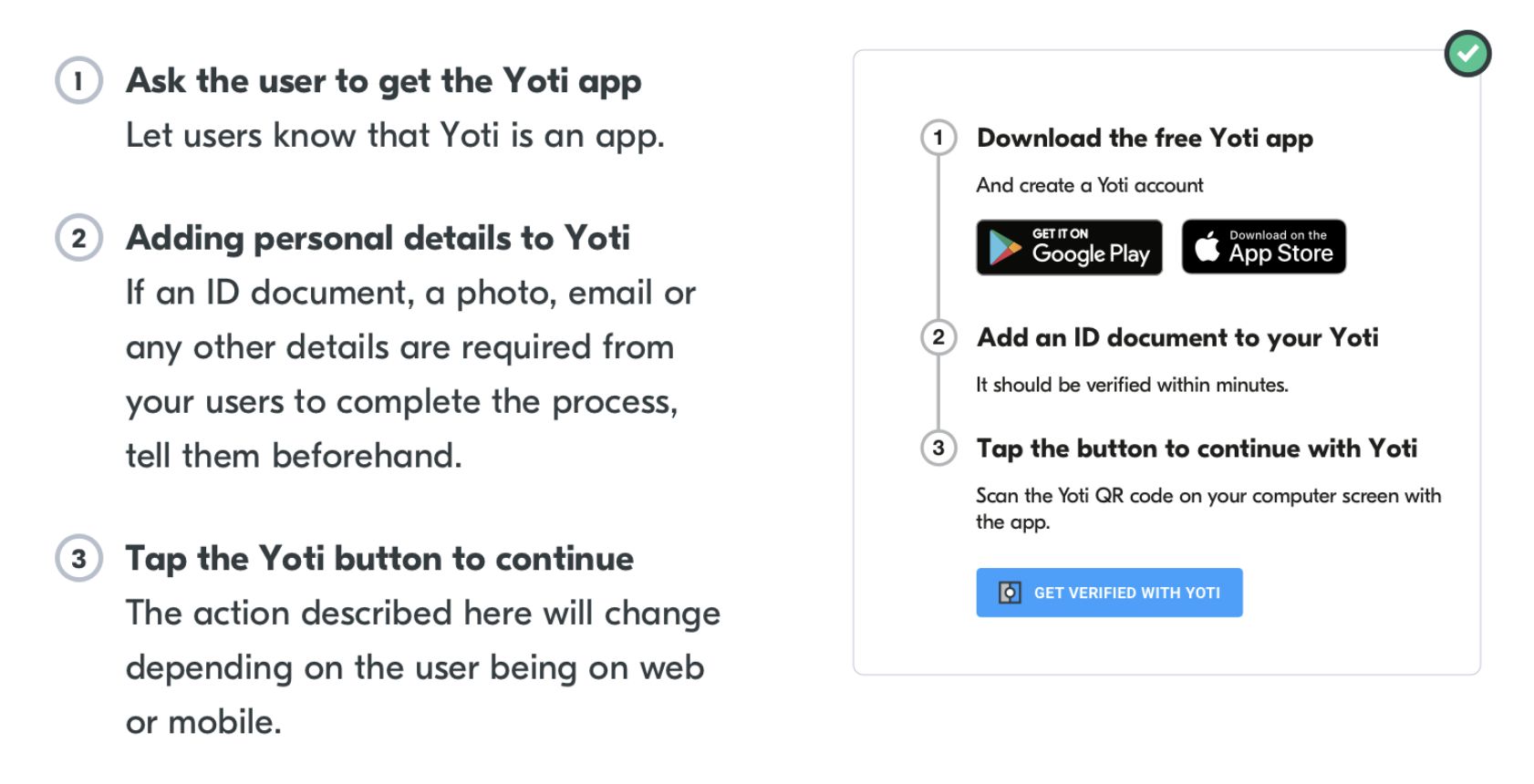
Task: Click the Google Play triangle logo
Action: 1005,247
